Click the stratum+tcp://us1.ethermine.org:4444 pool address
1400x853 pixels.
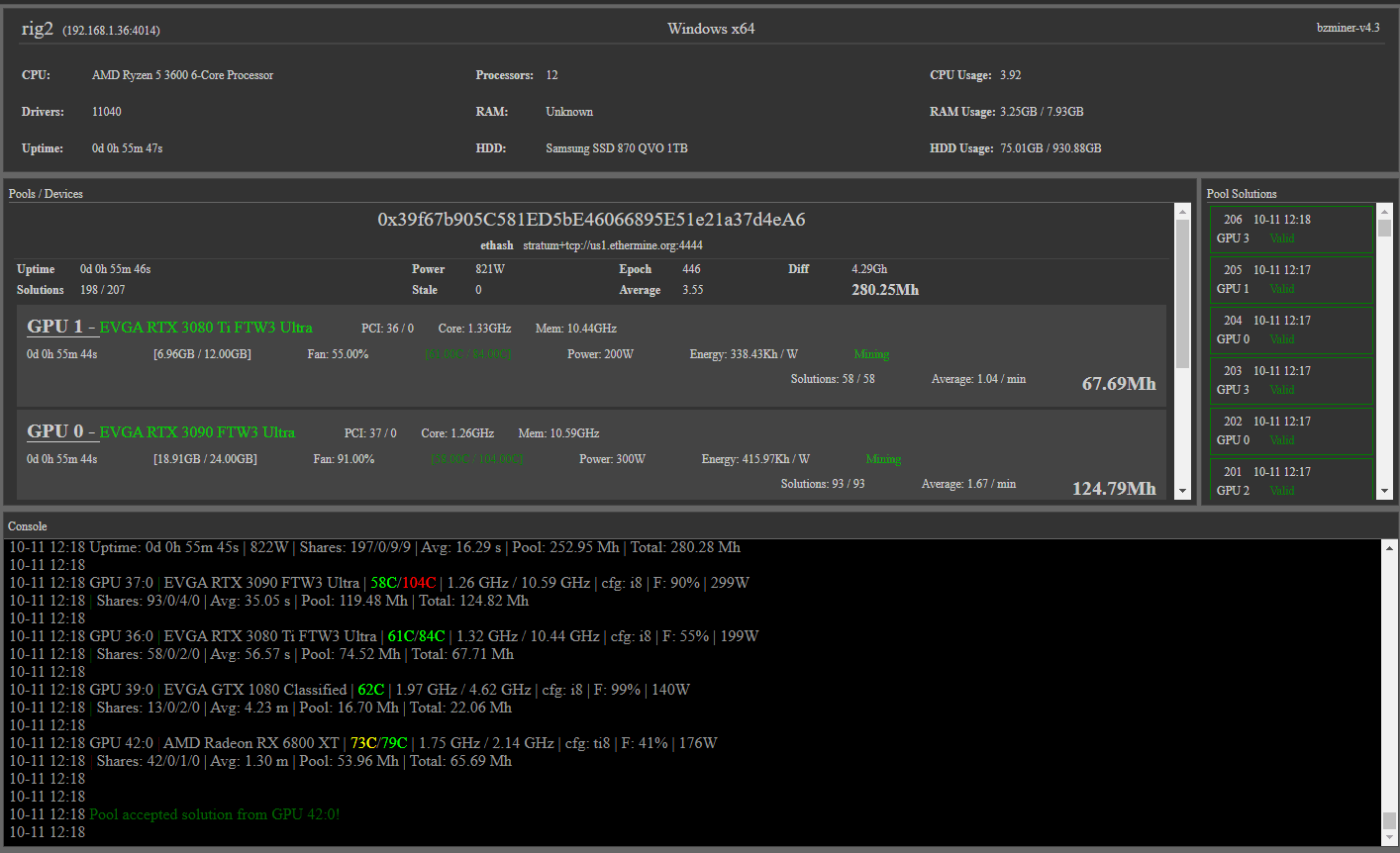click(613, 245)
